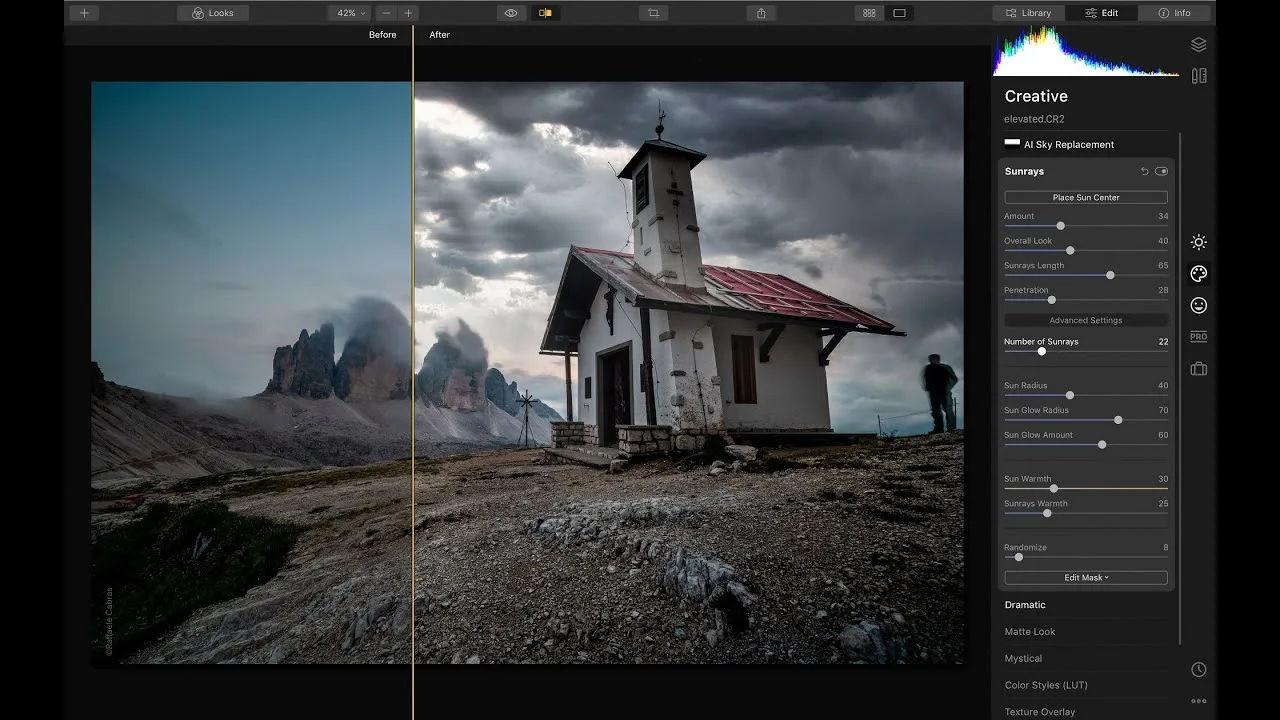Open the History clock icon
The width and height of the screenshot is (1280, 720).
(1199, 669)
